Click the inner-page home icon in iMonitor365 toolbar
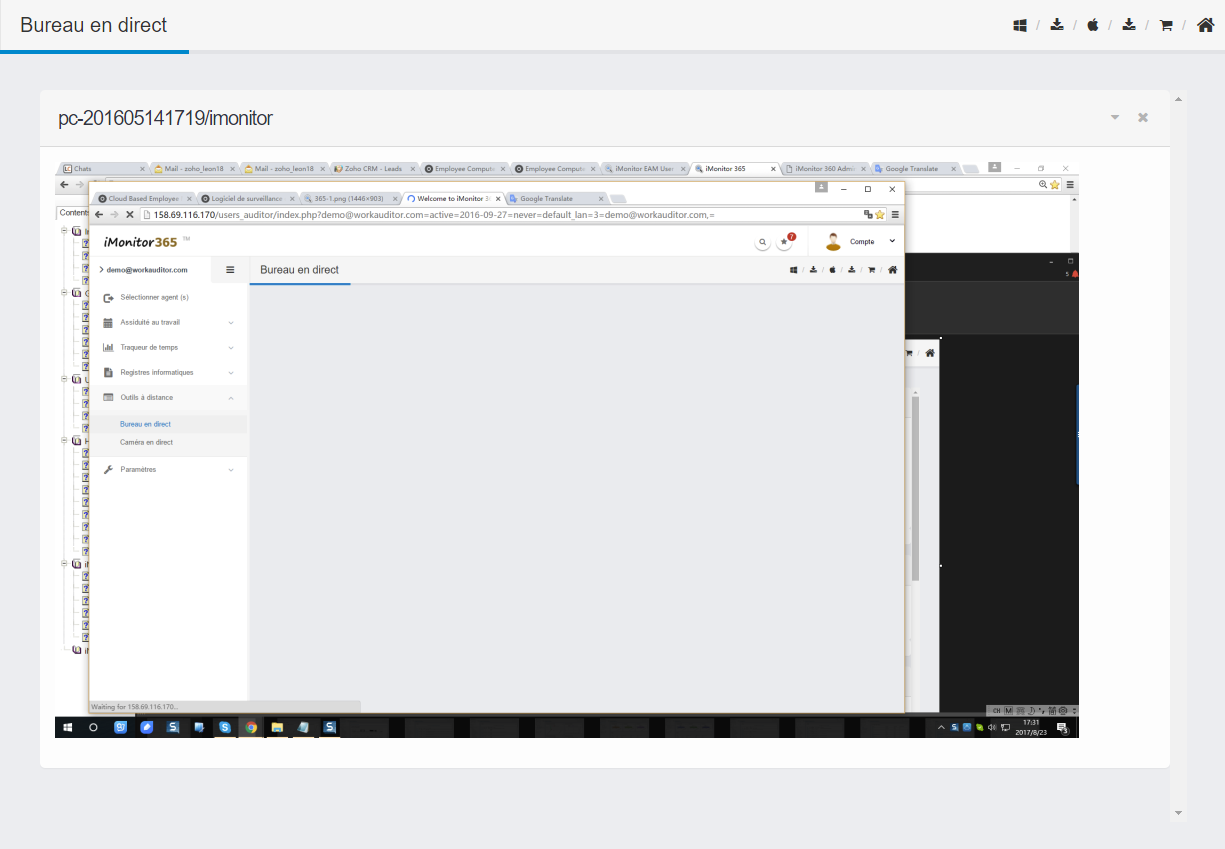Image resolution: width=1225 pixels, height=849 pixels. tap(892, 269)
